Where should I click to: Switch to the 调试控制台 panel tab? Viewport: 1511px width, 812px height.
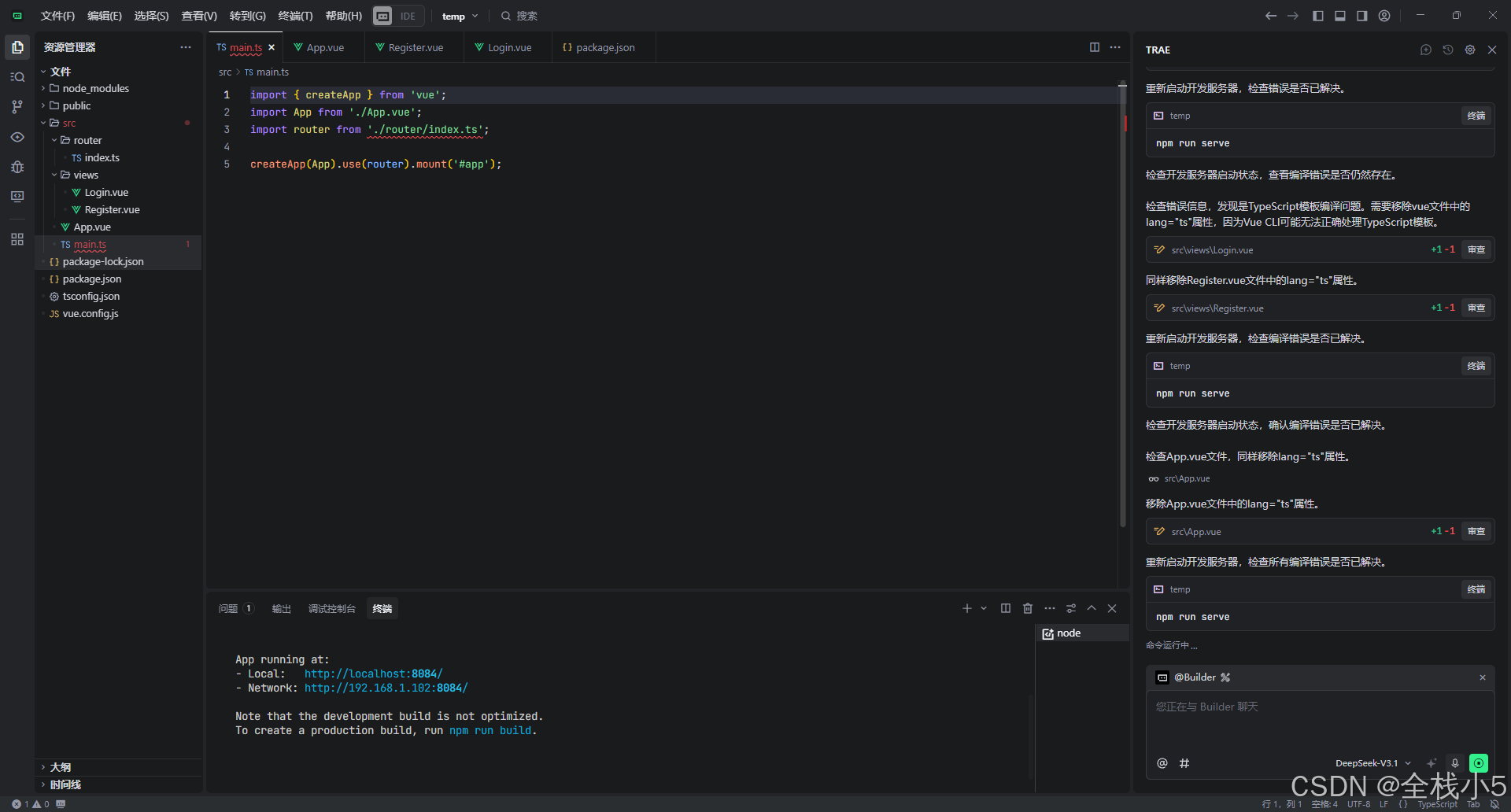coord(331,608)
